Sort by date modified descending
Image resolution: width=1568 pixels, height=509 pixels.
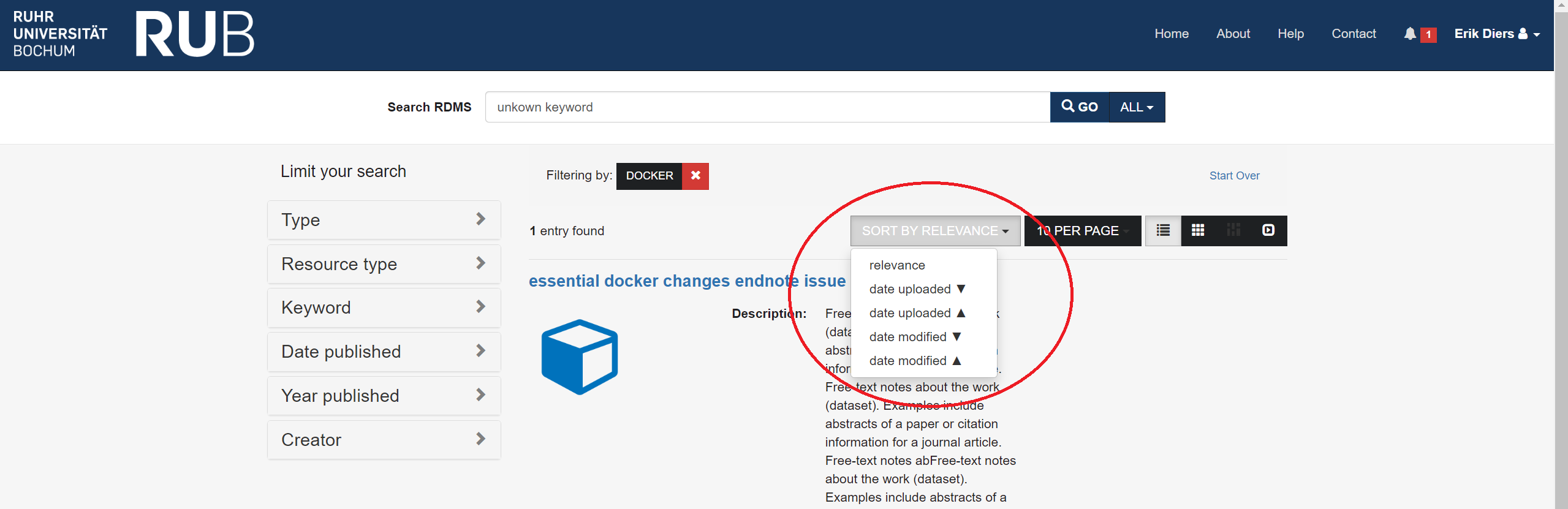click(923, 337)
